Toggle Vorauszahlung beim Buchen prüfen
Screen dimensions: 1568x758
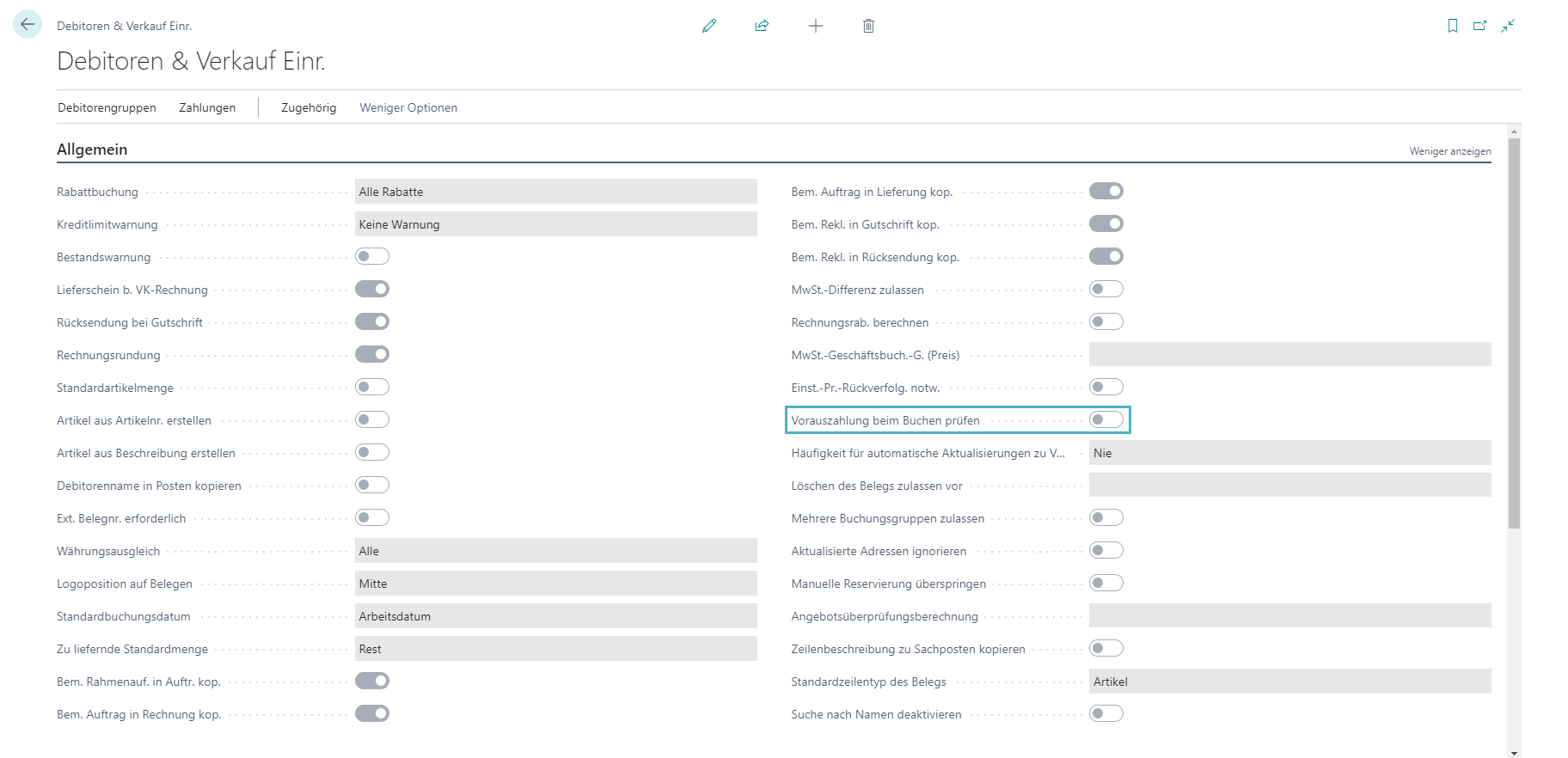pos(1106,420)
